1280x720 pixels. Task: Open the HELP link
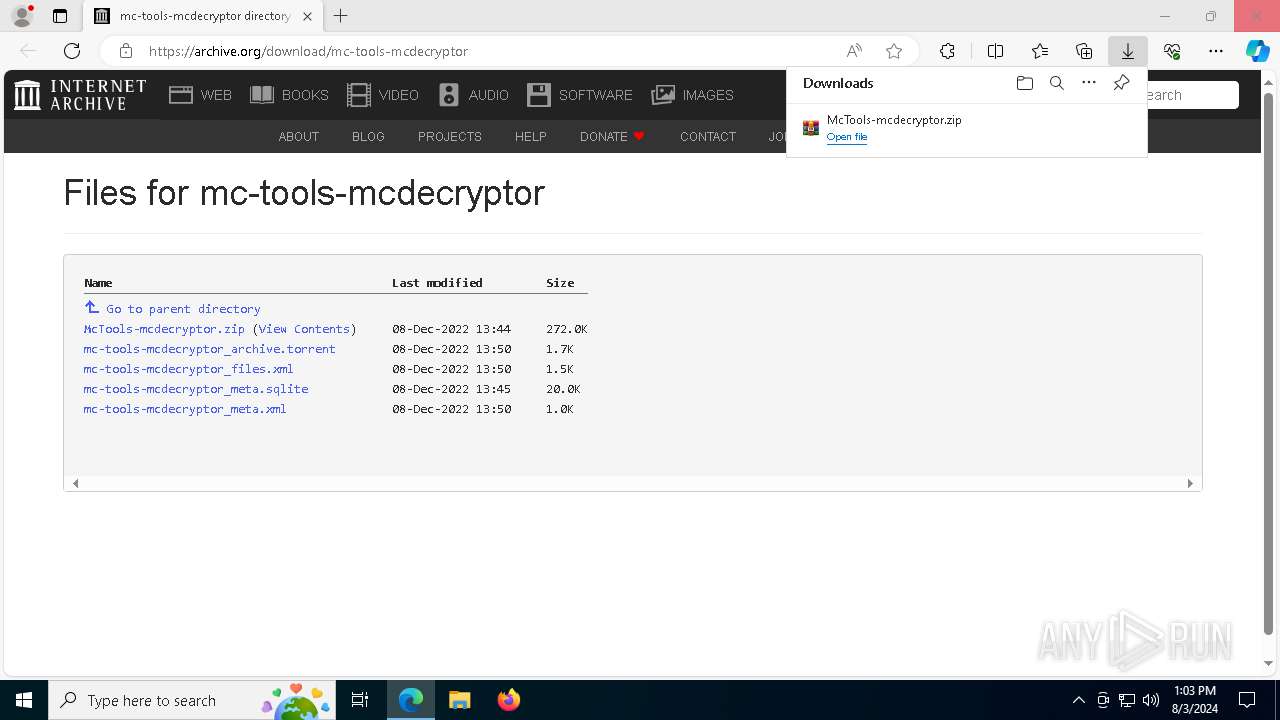[x=530, y=137]
